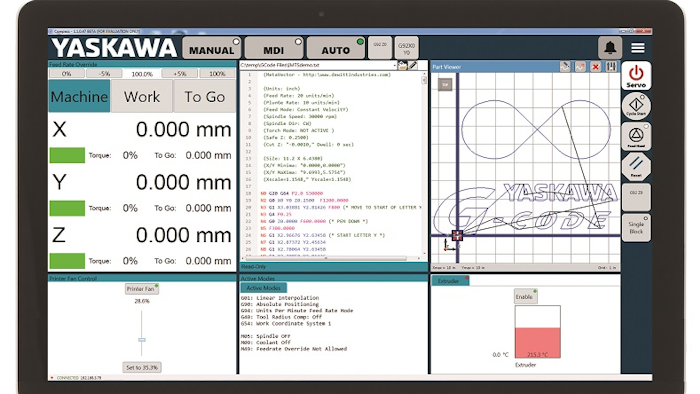The height and width of the screenshot is (394, 700).
Task: Click Set to 35.3% button
Action: [x=142, y=367]
